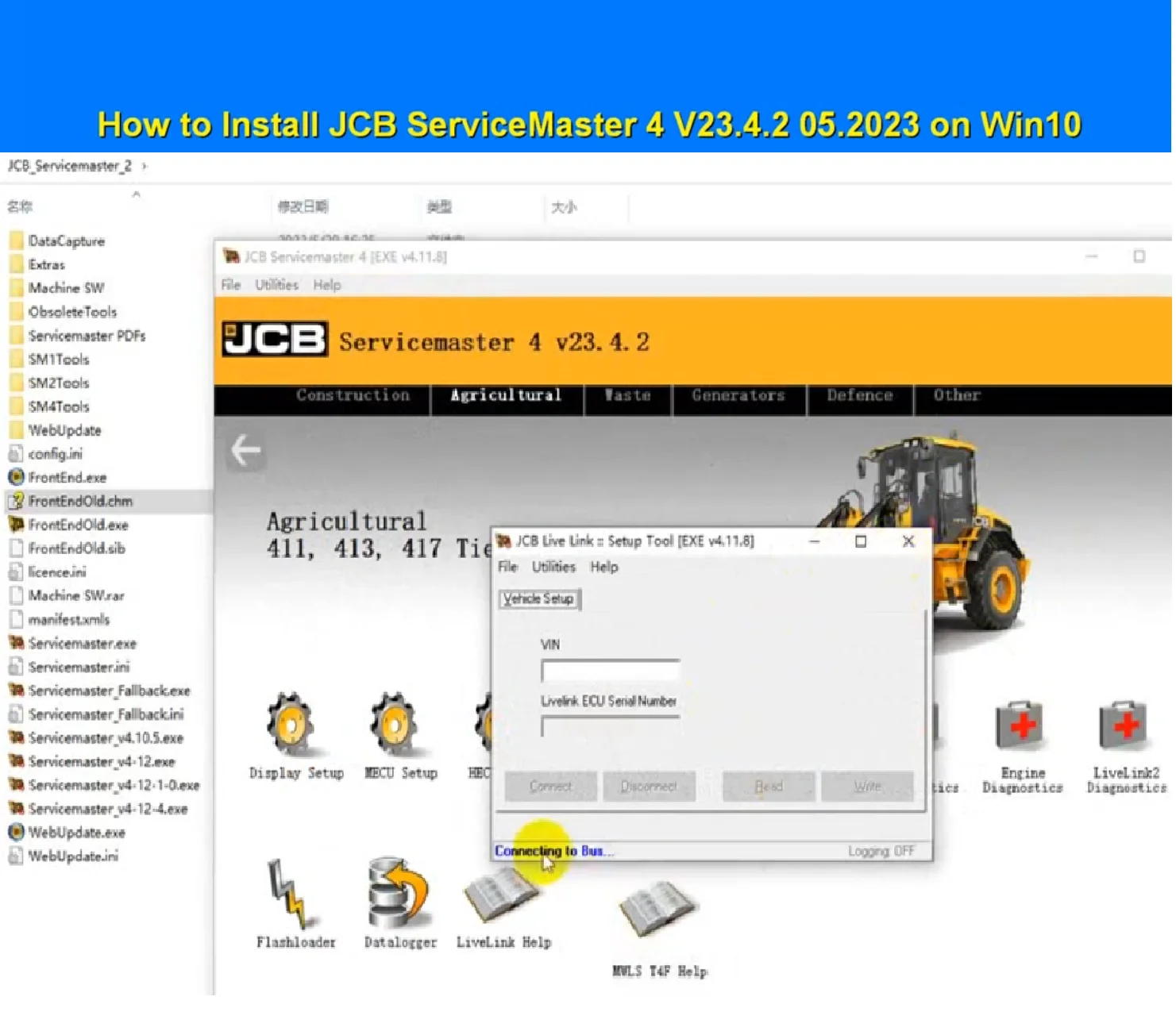Open the MWLS T4F Help book
Image resolution: width=1176 pixels, height=1012 pixels.
coord(658,909)
